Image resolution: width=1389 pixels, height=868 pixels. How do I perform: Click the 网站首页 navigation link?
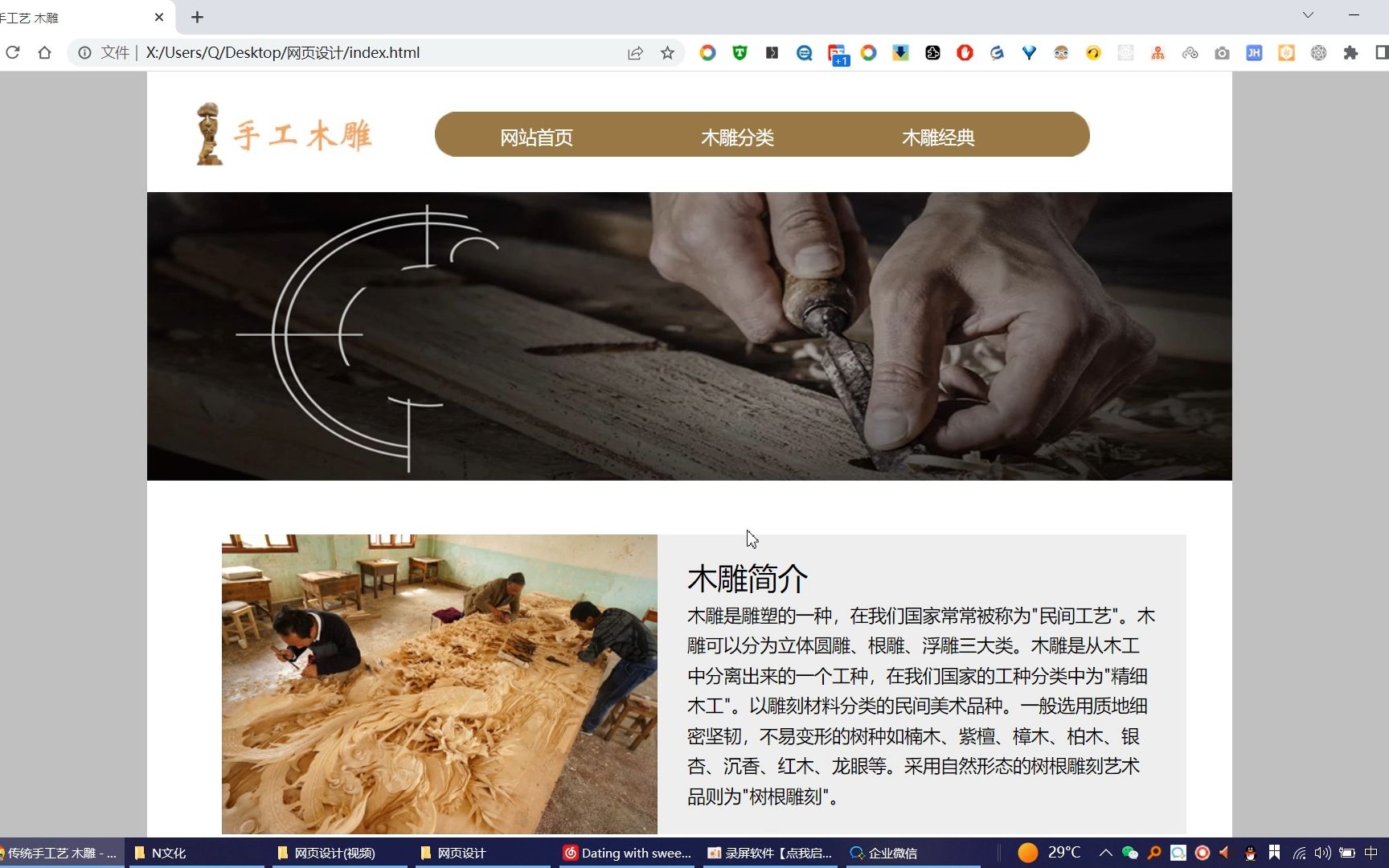(x=535, y=137)
